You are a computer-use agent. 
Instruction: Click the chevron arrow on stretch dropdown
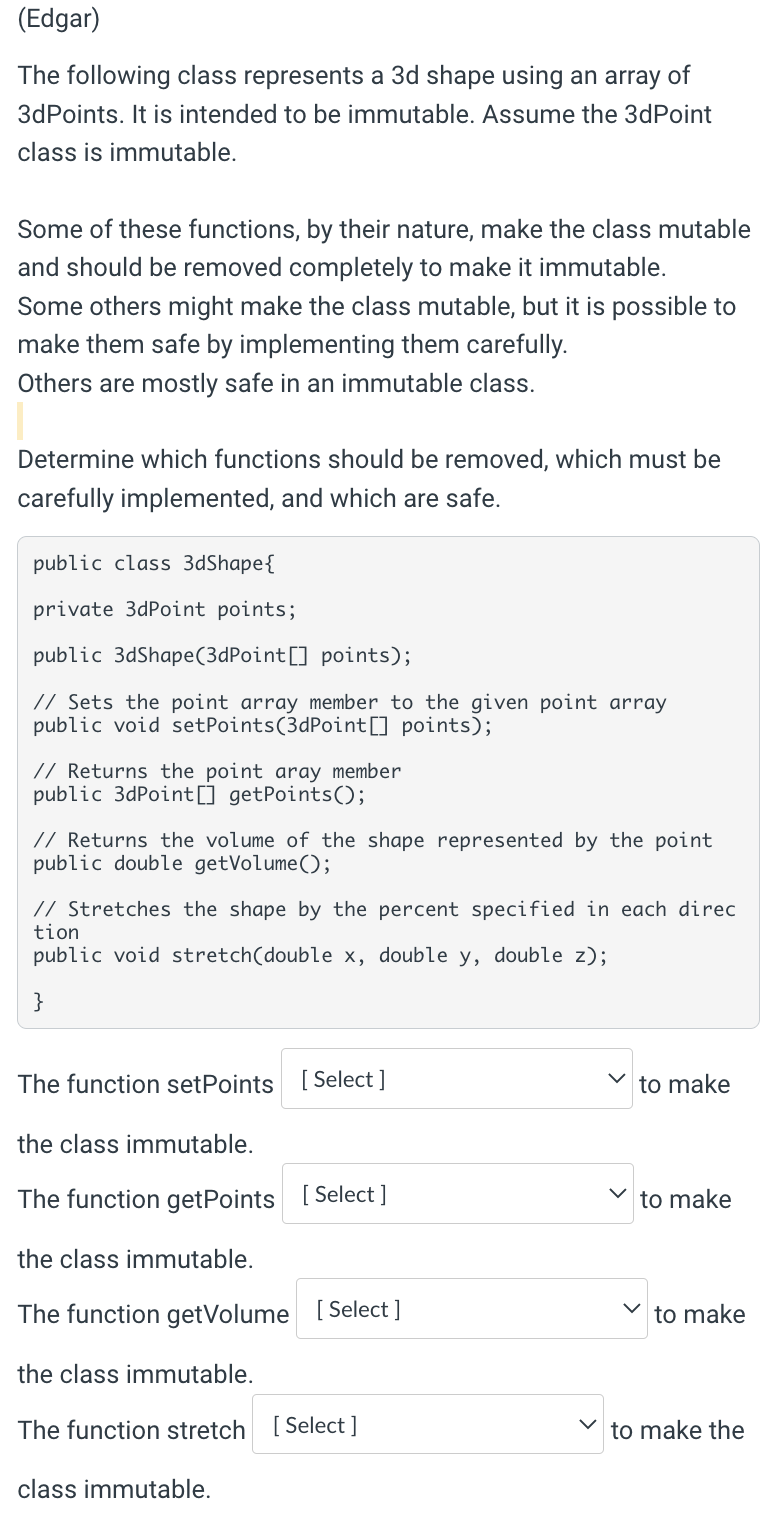(587, 1425)
